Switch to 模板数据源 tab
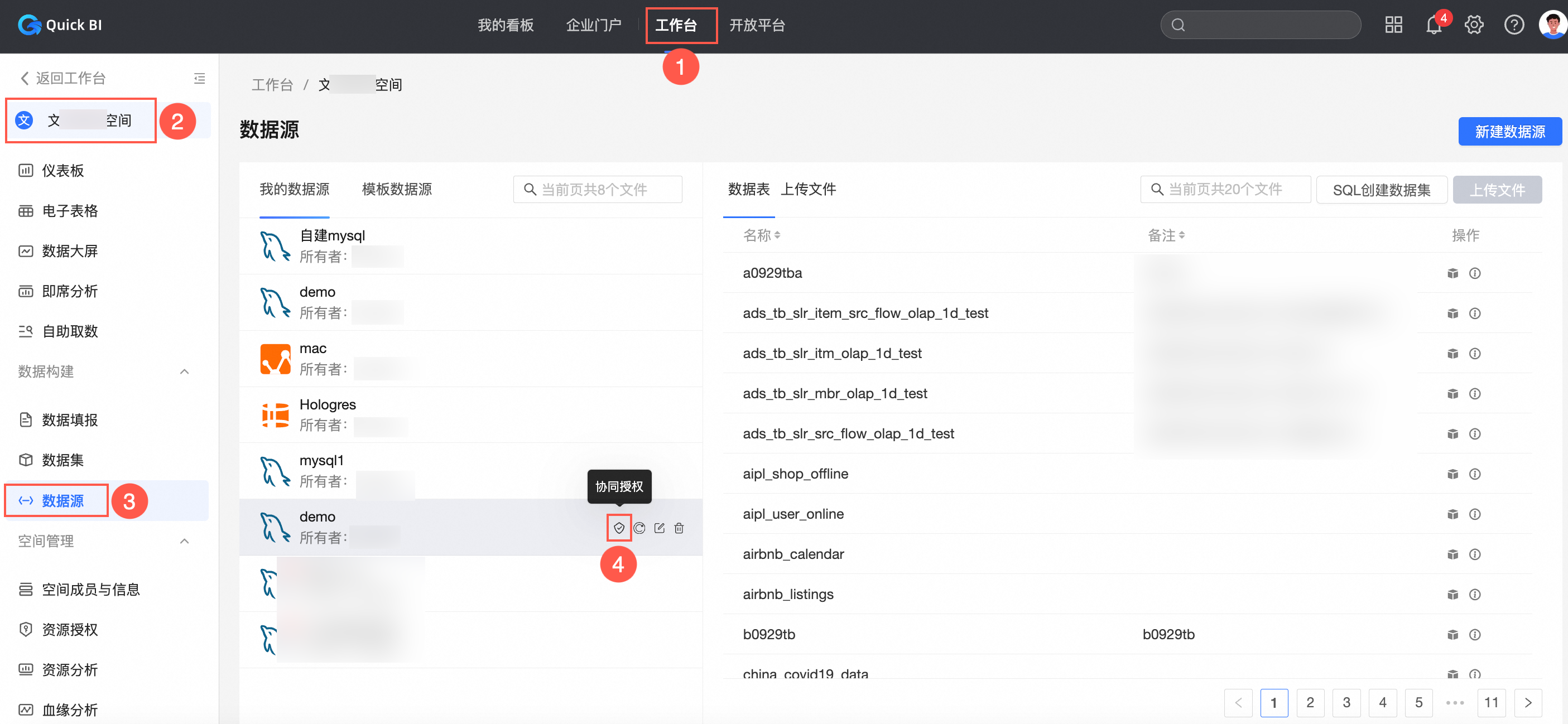The image size is (1568, 724). (x=397, y=189)
